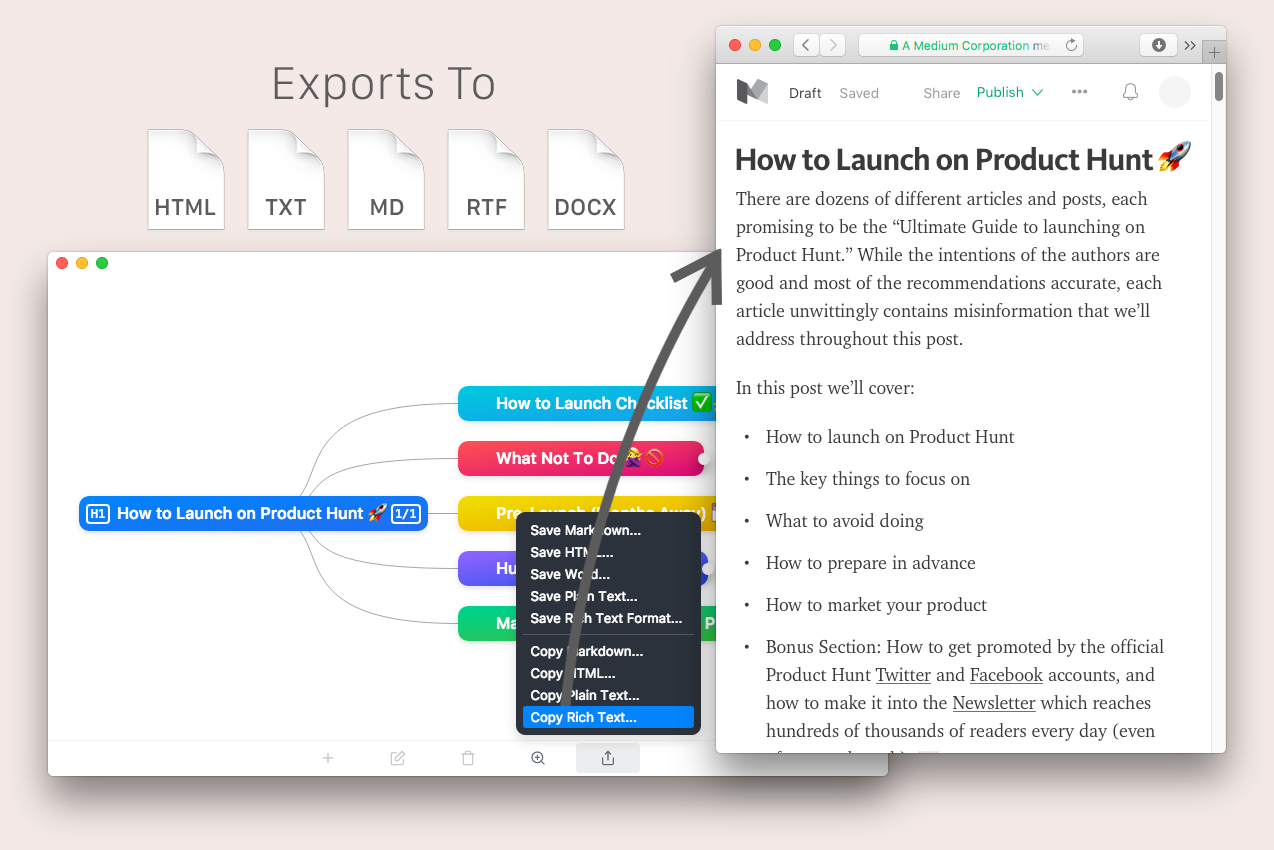1274x850 pixels.
Task: Click the TXT file icon
Action: pyautogui.click(x=286, y=179)
